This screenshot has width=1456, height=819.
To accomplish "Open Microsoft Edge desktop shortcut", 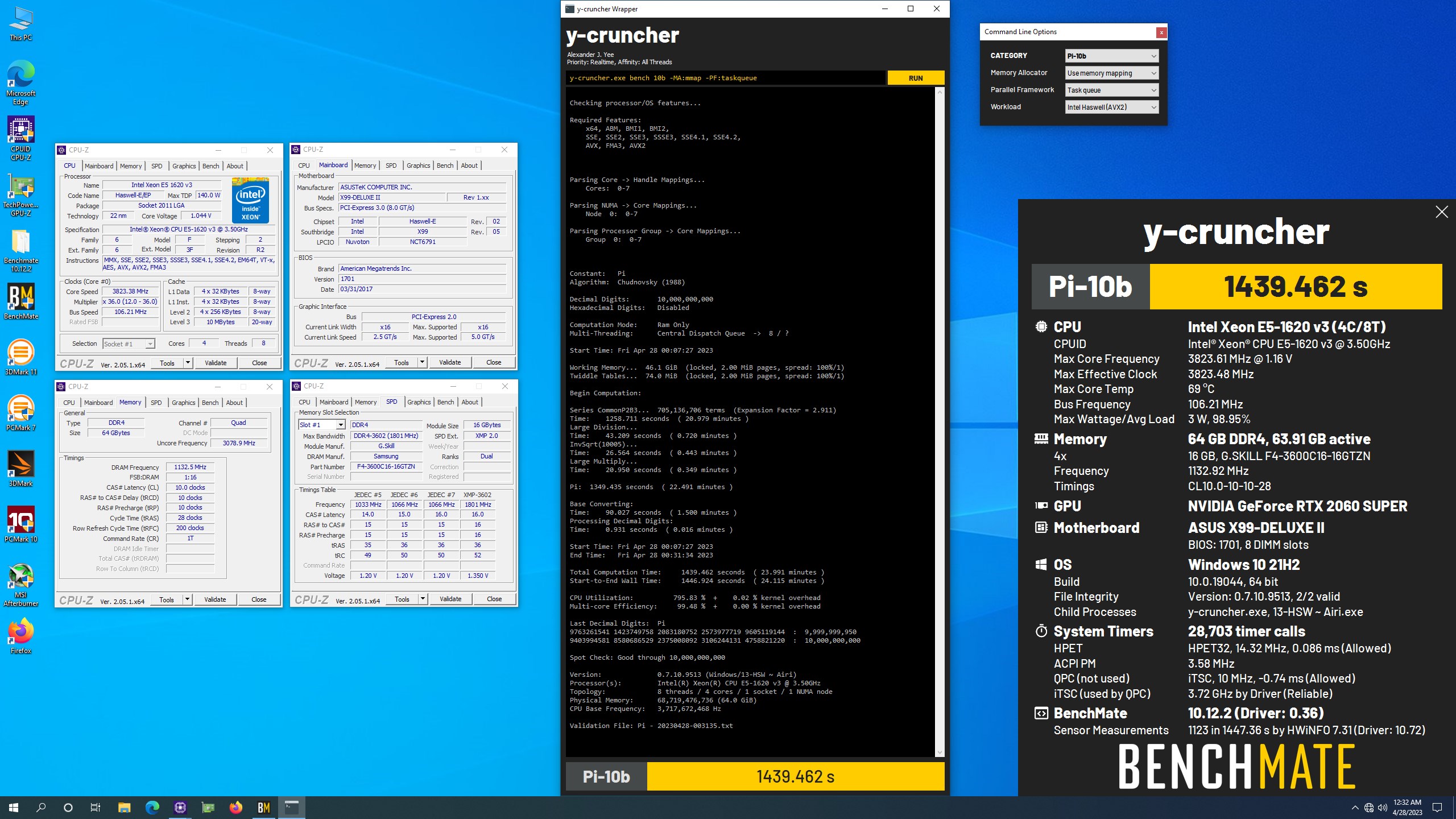I will pyautogui.click(x=21, y=83).
